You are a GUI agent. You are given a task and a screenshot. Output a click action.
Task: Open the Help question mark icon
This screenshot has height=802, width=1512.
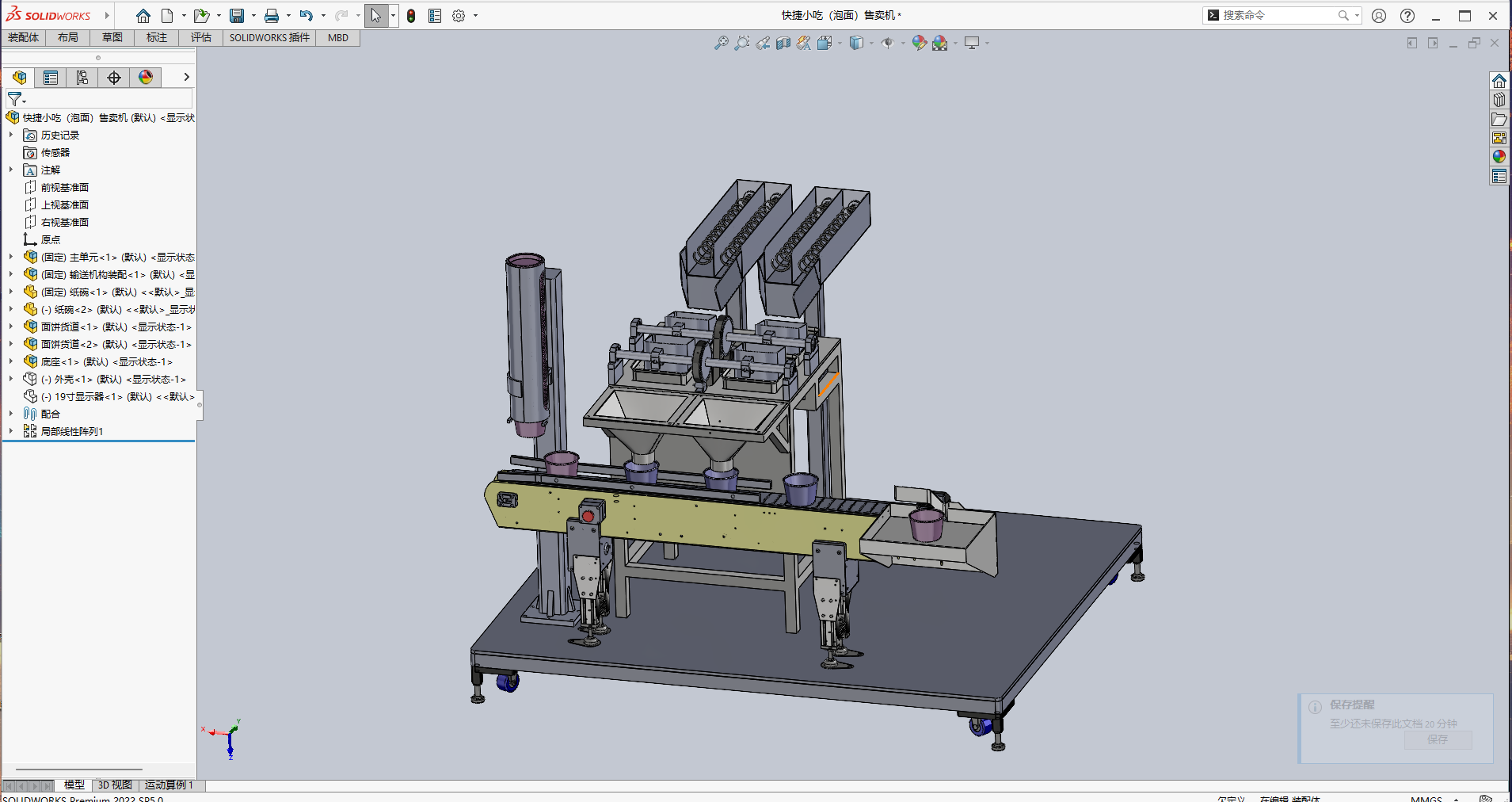[1407, 16]
